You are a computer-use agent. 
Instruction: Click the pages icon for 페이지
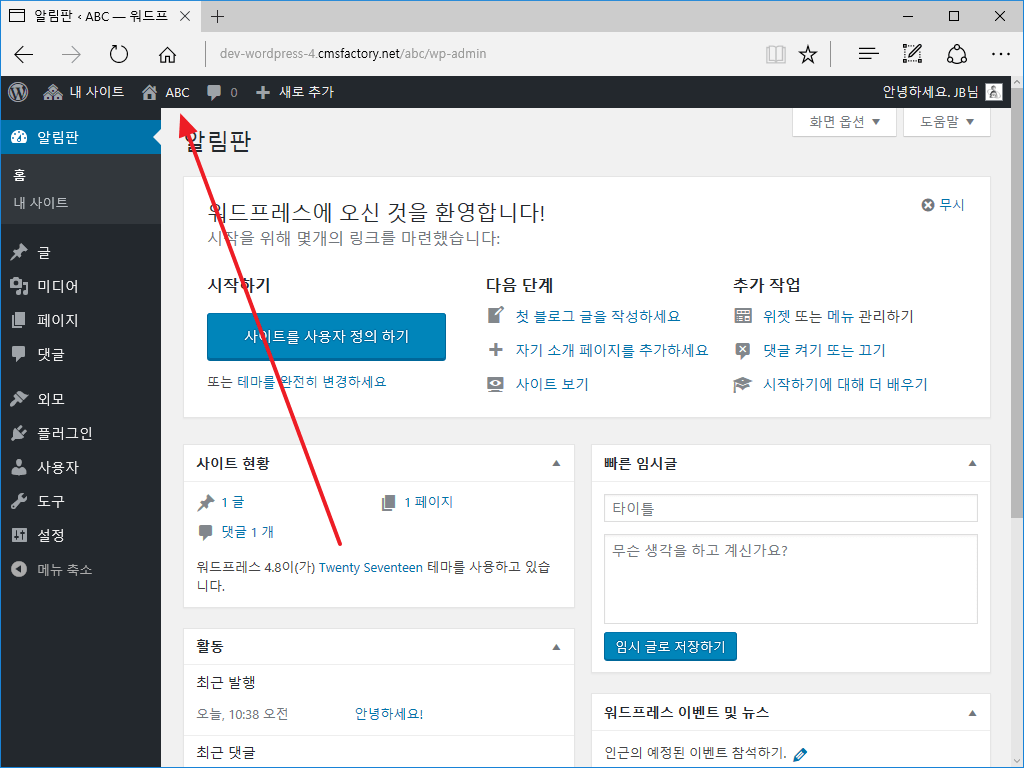tap(19, 320)
